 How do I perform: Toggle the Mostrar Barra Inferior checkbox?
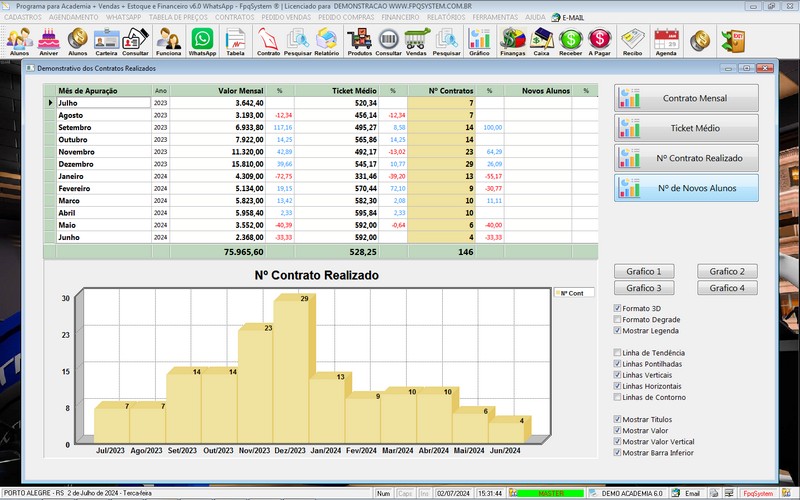(x=617, y=453)
